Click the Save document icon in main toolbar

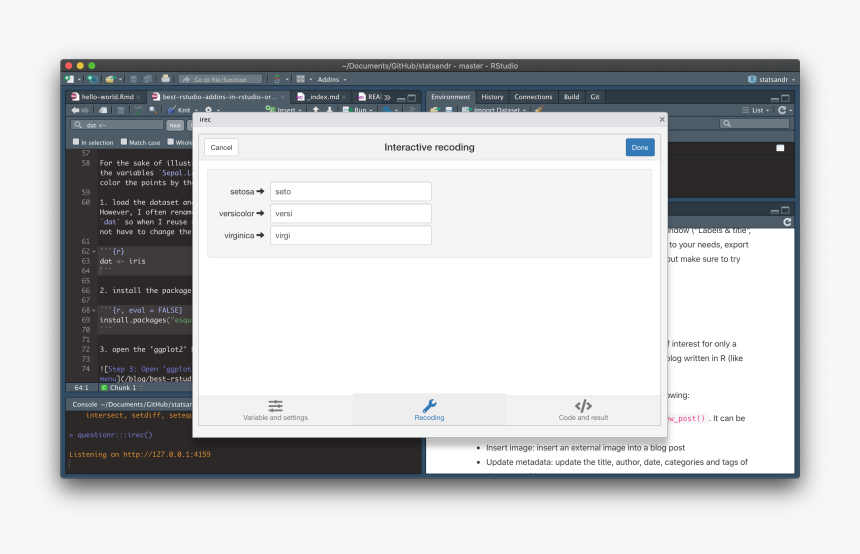(133, 80)
